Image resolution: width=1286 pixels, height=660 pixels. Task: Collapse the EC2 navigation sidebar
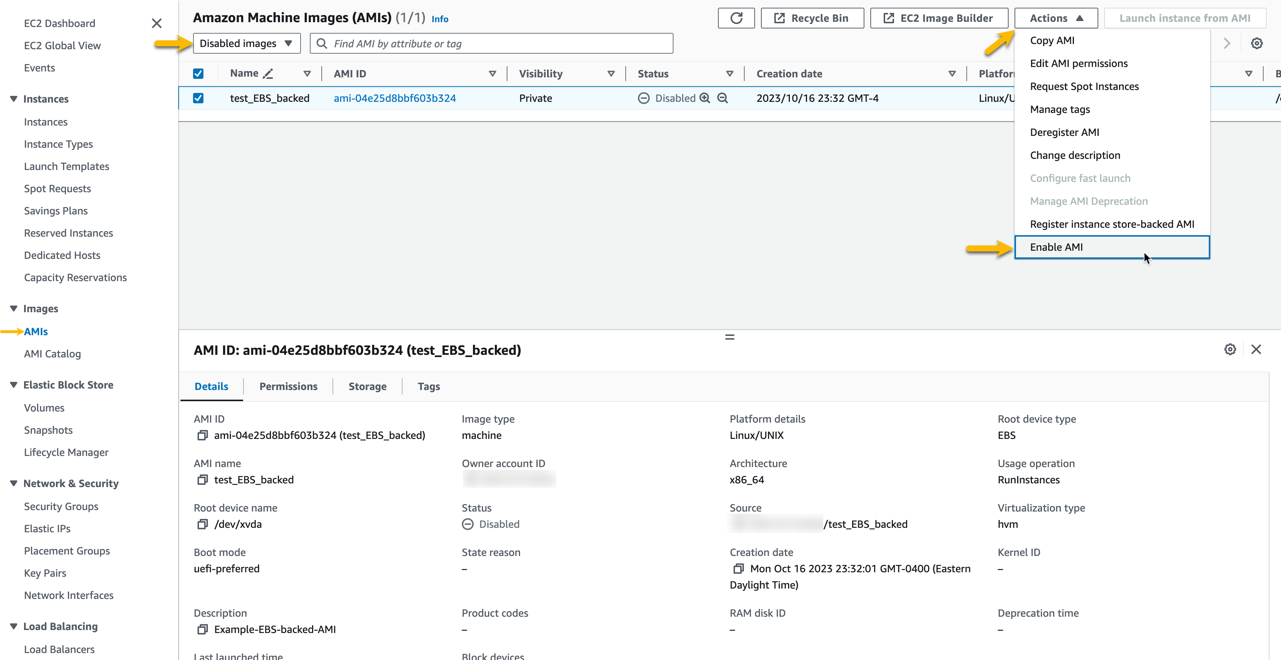click(x=157, y=22)
